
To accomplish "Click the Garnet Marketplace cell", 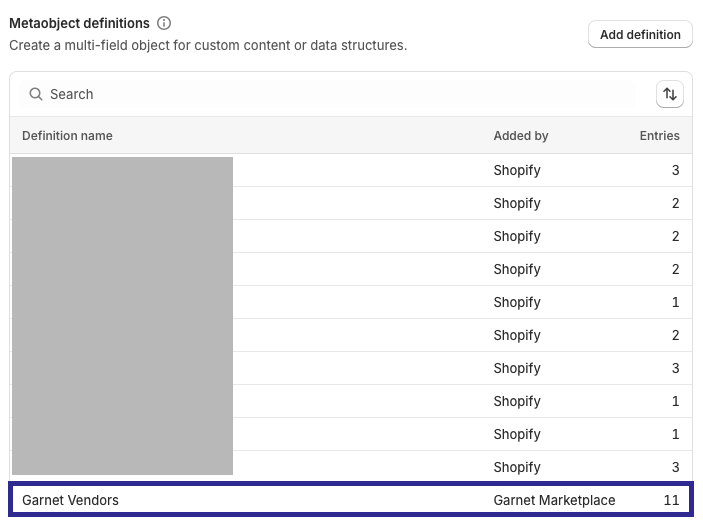I will tap(554, 500).
